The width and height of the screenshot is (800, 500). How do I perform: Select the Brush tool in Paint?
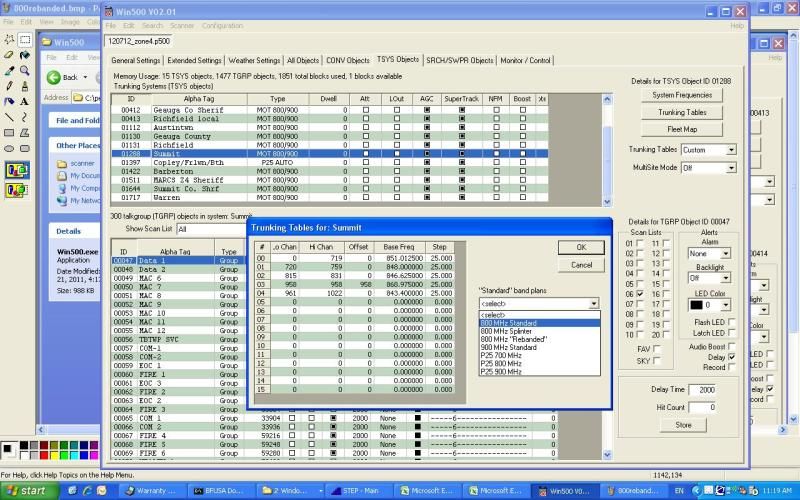pyautogui.click(x=24, y=86)
